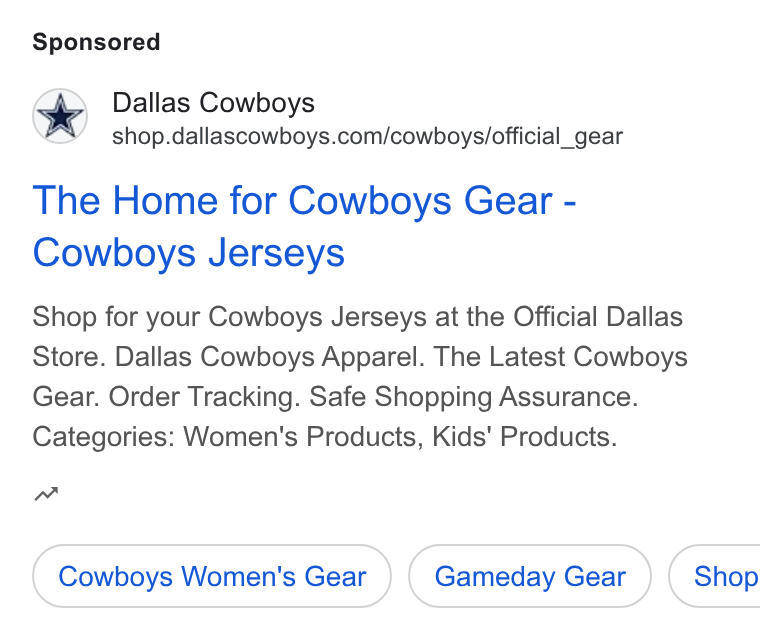
Task: Click "The Latest Cowboys" description text
Action: [560, 357]
